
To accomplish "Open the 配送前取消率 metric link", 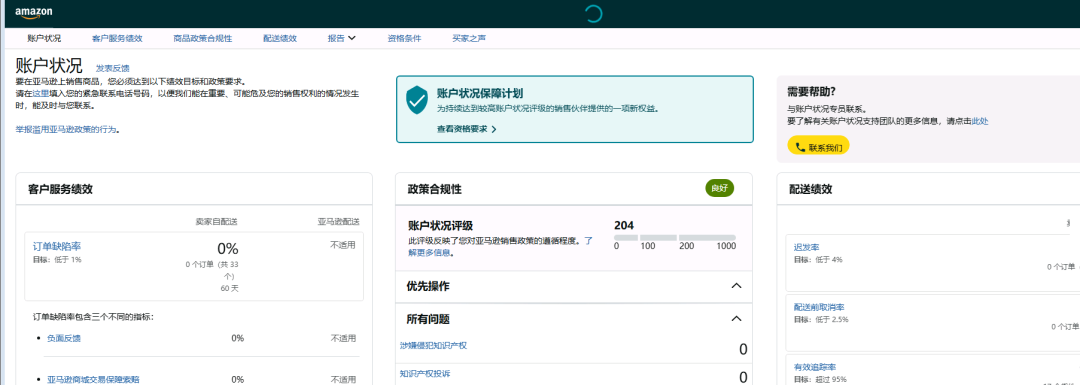I will click(819, 307).
